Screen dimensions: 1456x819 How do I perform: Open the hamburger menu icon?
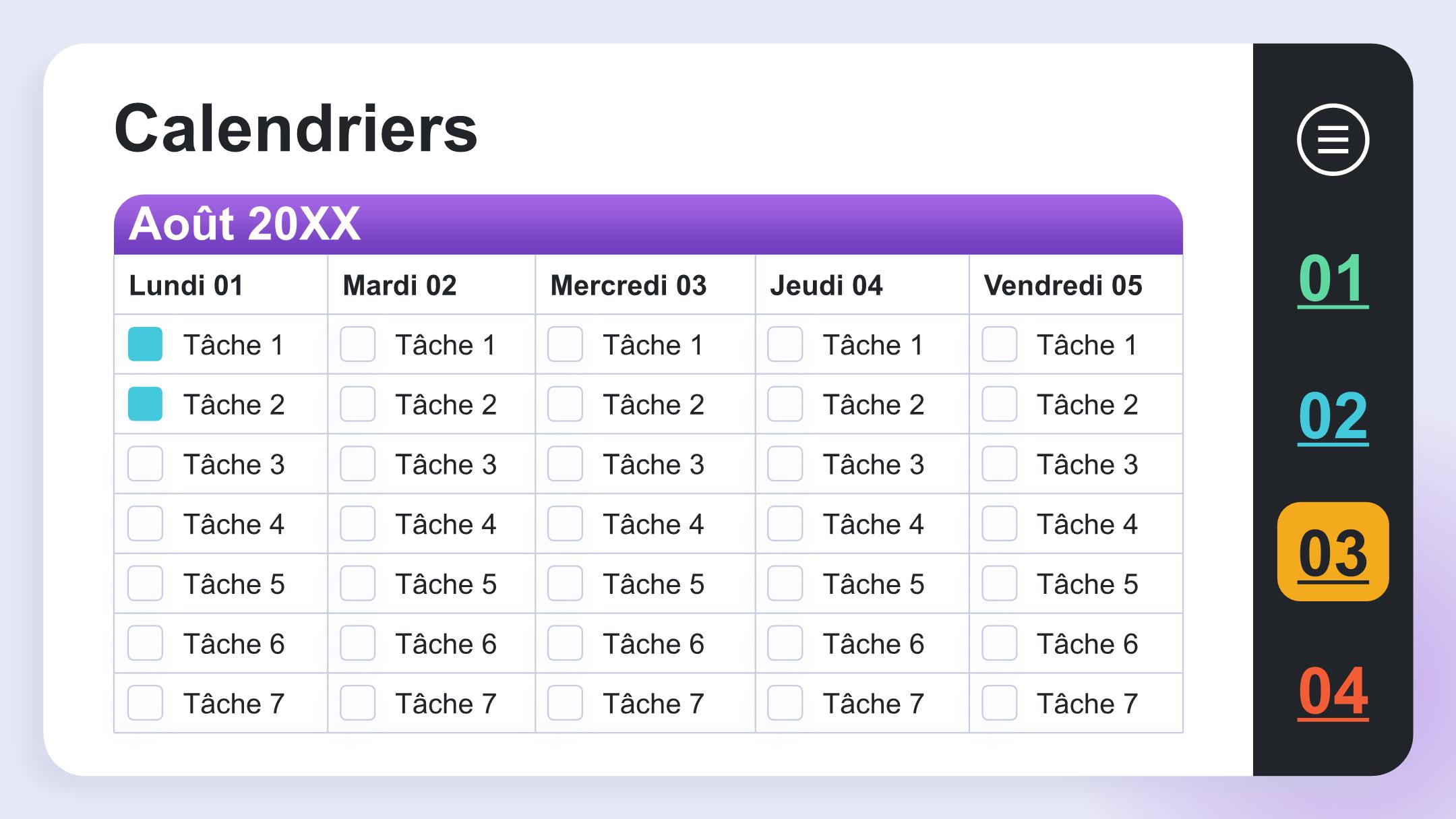click(1333, 140)
